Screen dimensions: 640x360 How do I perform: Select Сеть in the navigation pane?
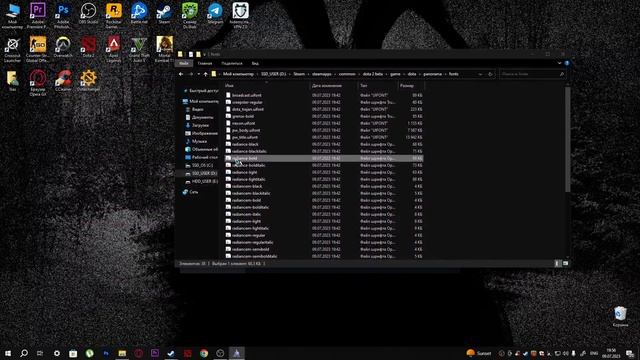[x=191, y=192]
